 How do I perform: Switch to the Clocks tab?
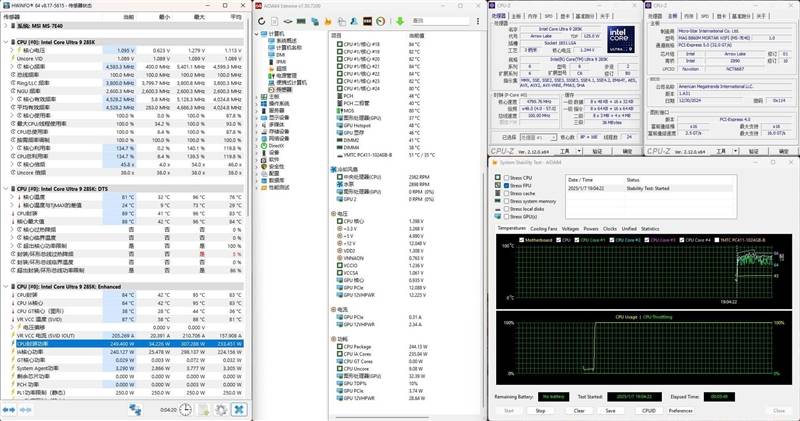tap(610, 229)
